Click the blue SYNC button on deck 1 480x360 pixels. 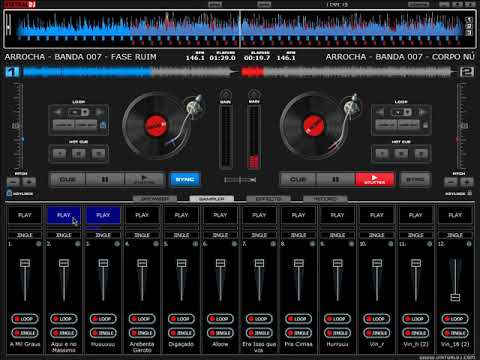pos(185,179)
